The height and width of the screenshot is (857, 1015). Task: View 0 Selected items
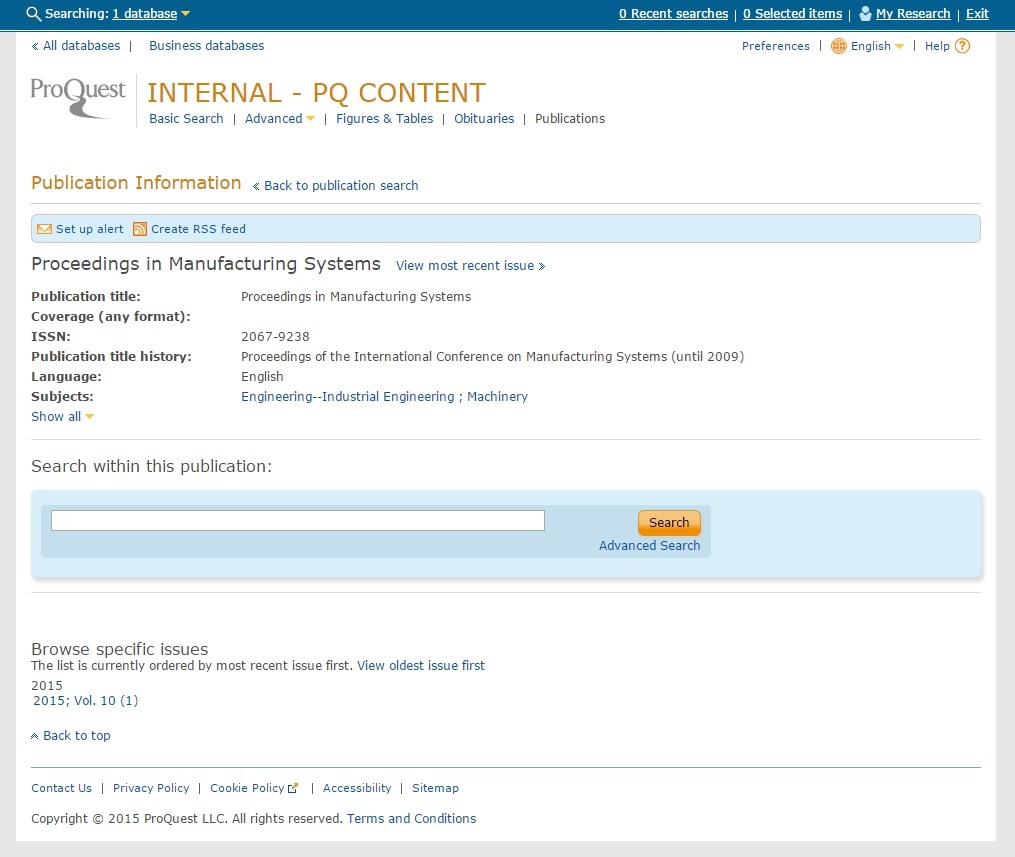click(x=792, y=14)
